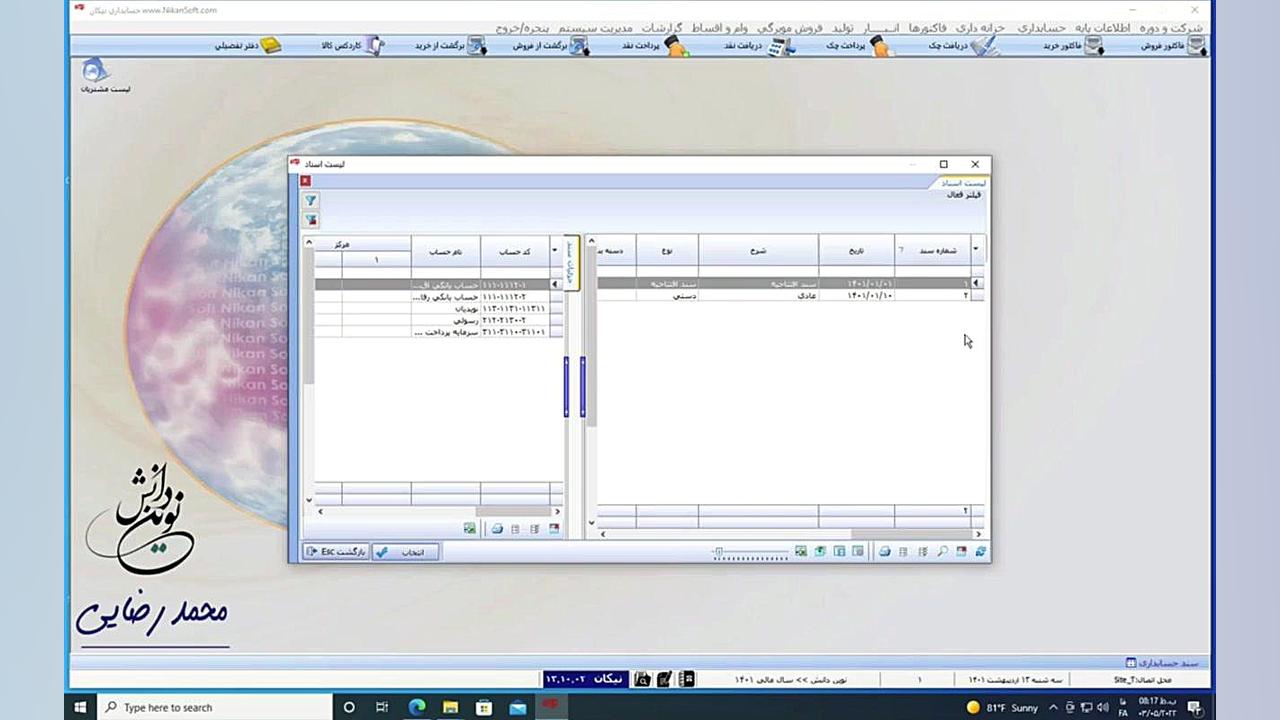Open the Windows Start button
The height and width of the screenshot is (720, 1280).
(81, 707)
